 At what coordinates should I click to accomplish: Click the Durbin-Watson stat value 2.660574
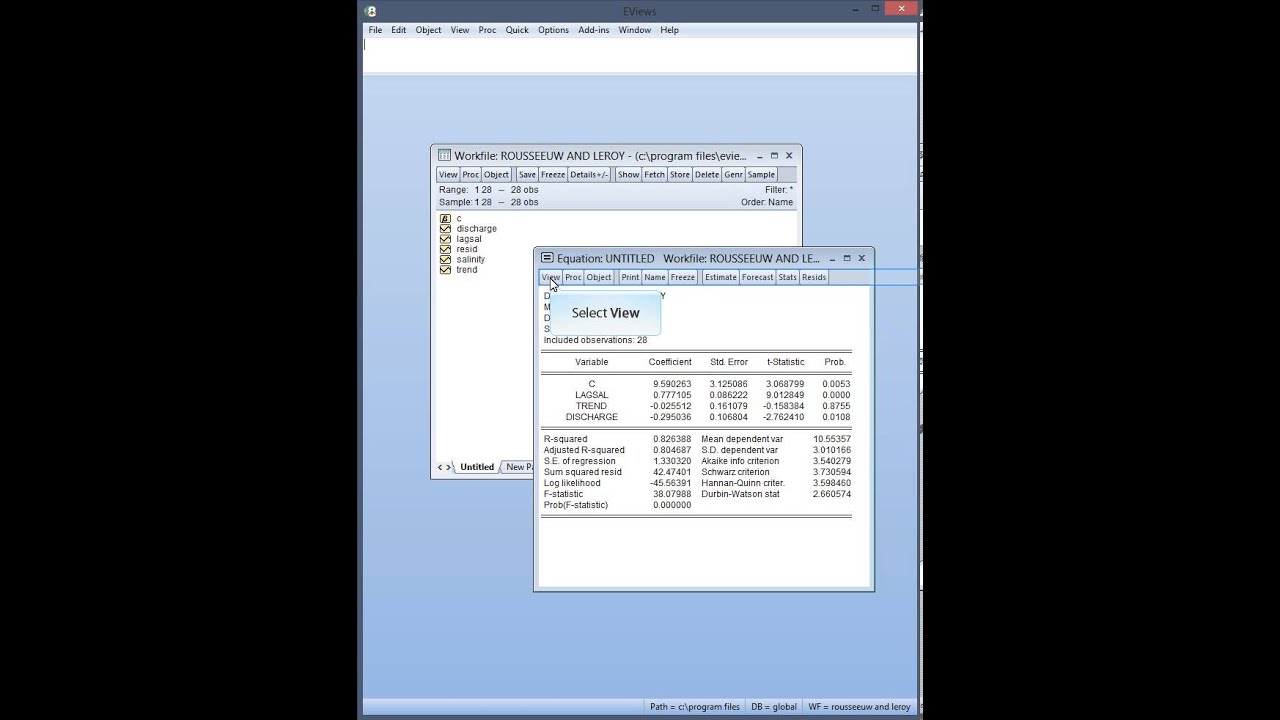[832, 494]
